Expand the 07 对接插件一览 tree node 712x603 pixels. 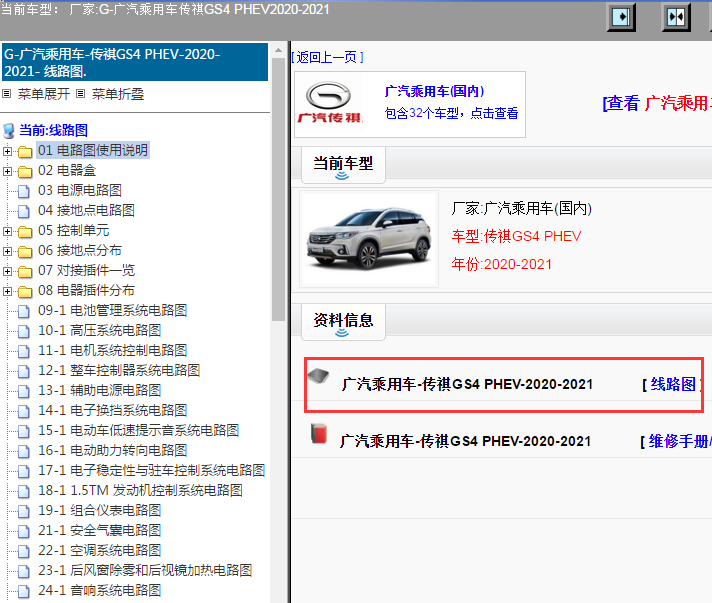pos(7,271)
